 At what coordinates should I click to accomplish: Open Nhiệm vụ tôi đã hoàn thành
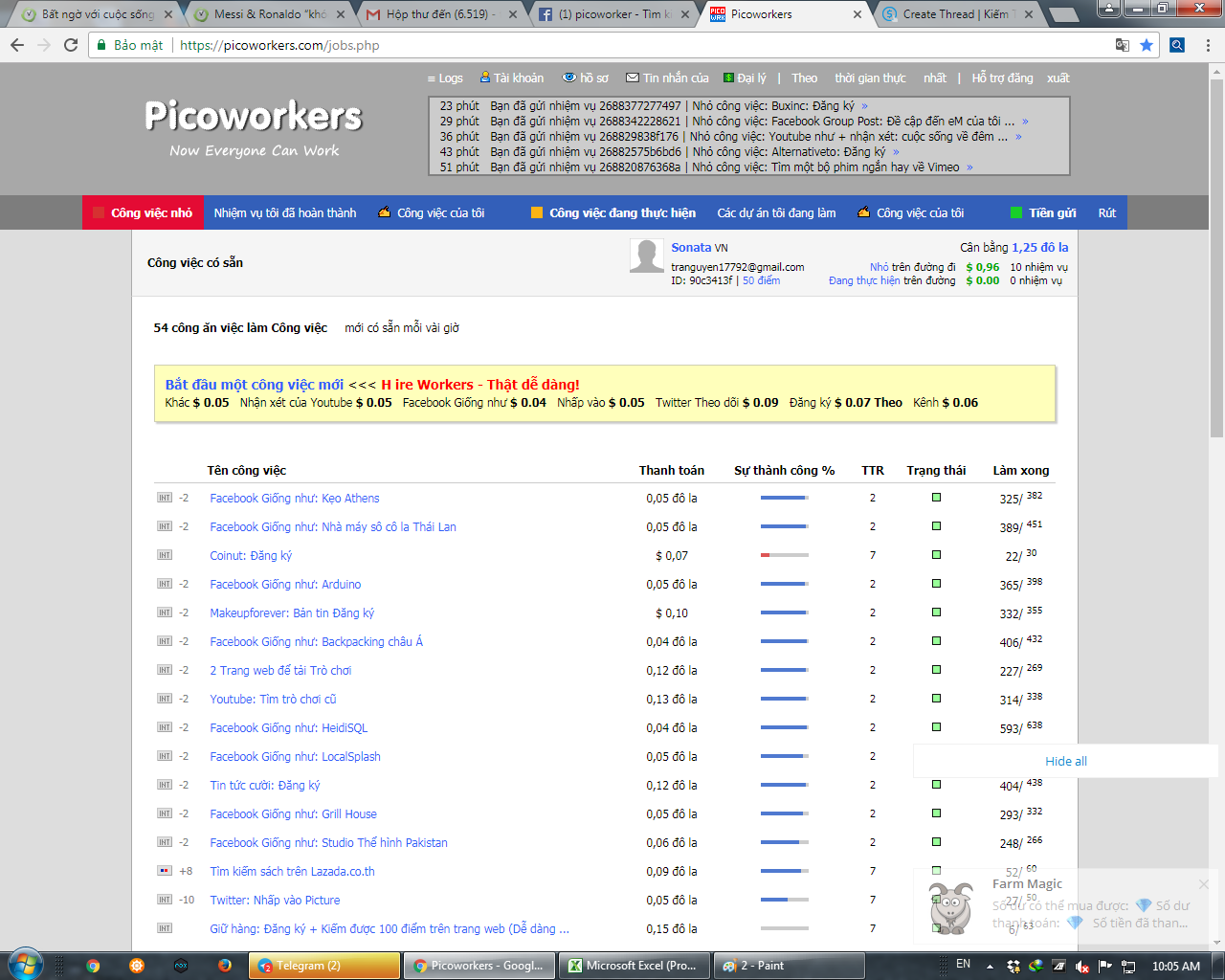[x=285, y=212]
